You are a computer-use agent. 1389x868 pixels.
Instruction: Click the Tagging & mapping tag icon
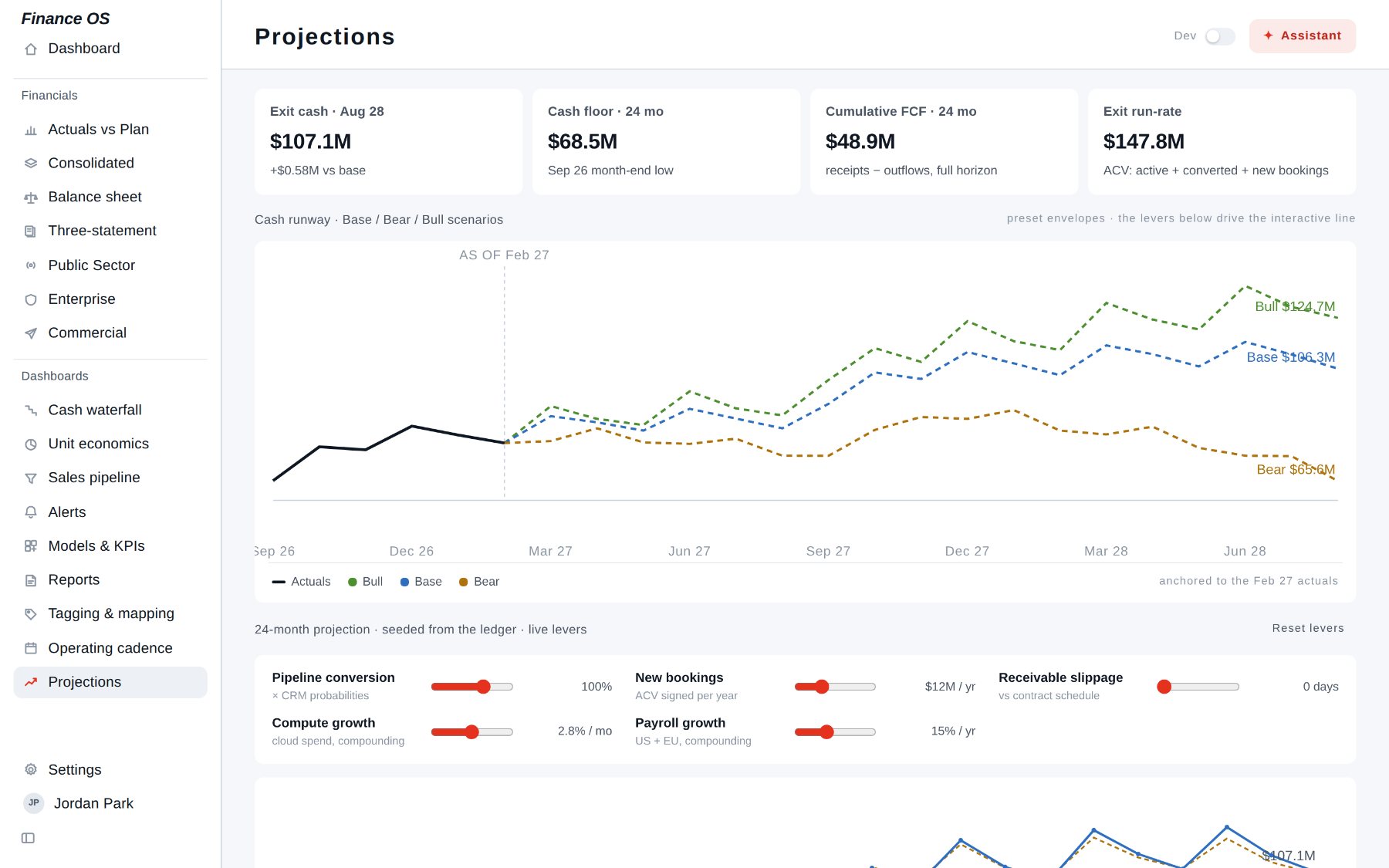31,614
